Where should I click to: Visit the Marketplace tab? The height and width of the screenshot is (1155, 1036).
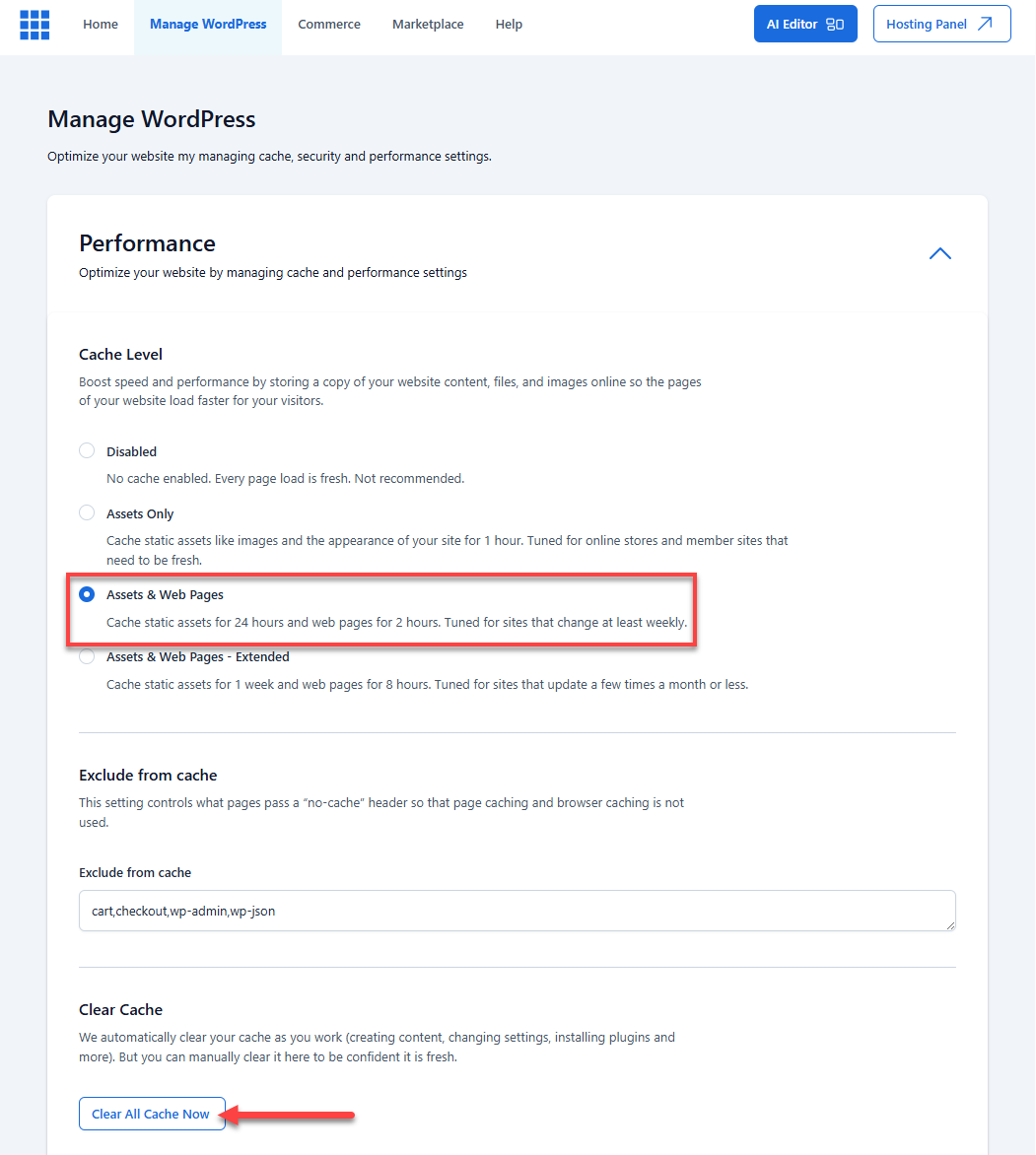[x=428, y=24]
